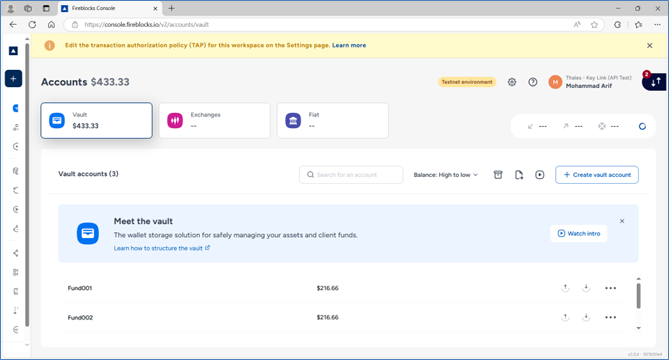Open a new browser tab
The width and height of the screenshot is (669, 360).
[171, 8]
